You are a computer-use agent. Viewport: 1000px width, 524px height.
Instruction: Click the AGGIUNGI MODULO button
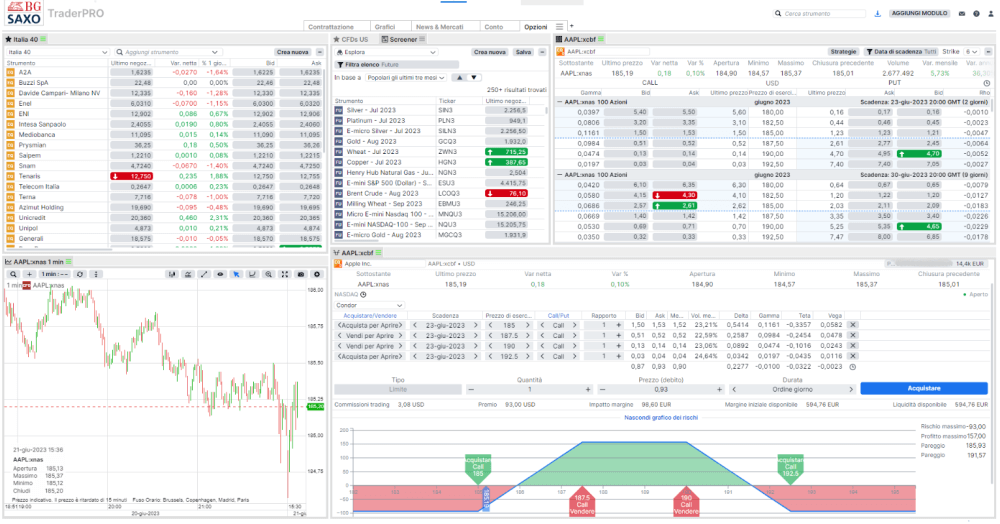pos(920,13)
